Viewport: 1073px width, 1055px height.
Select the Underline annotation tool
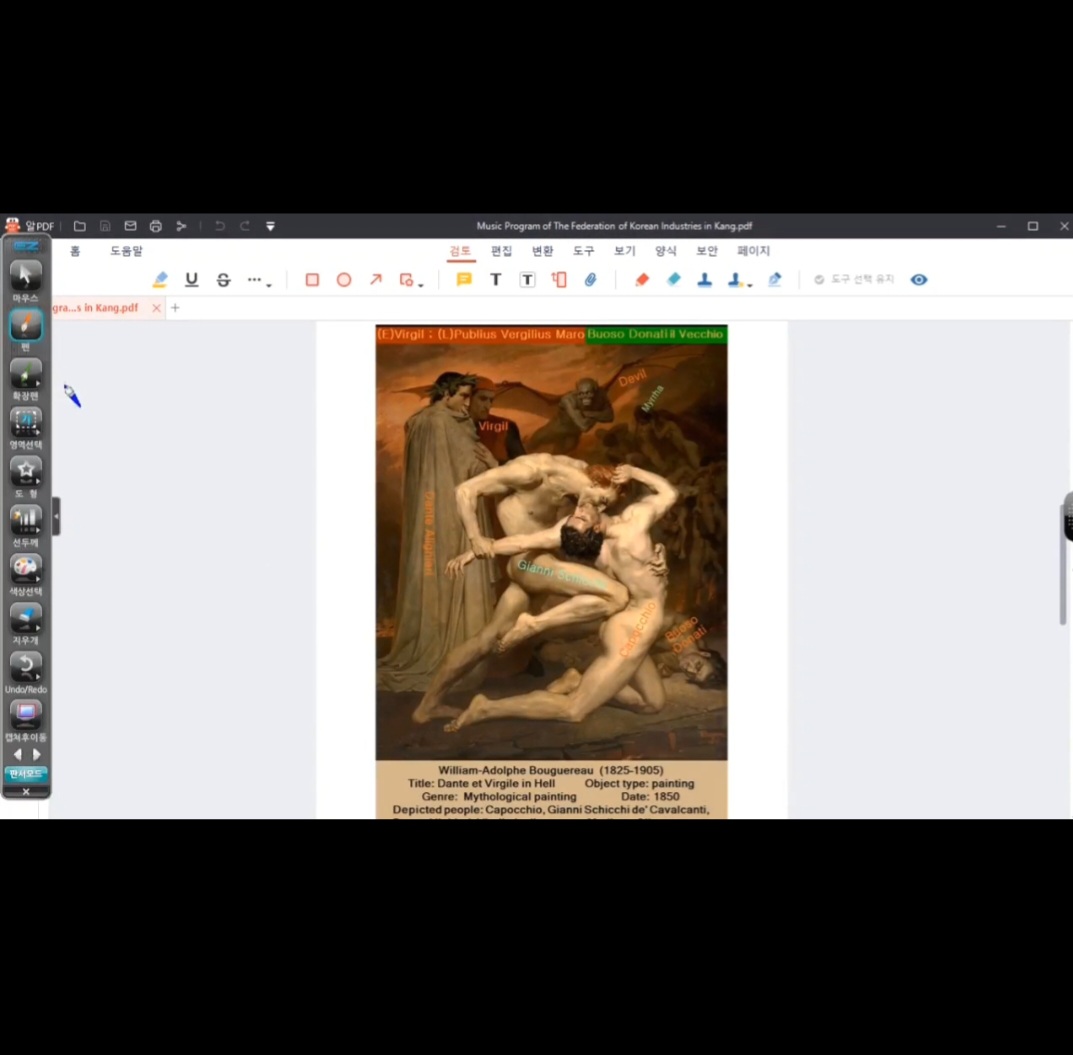pyautogui.click(x=192, y=279)
